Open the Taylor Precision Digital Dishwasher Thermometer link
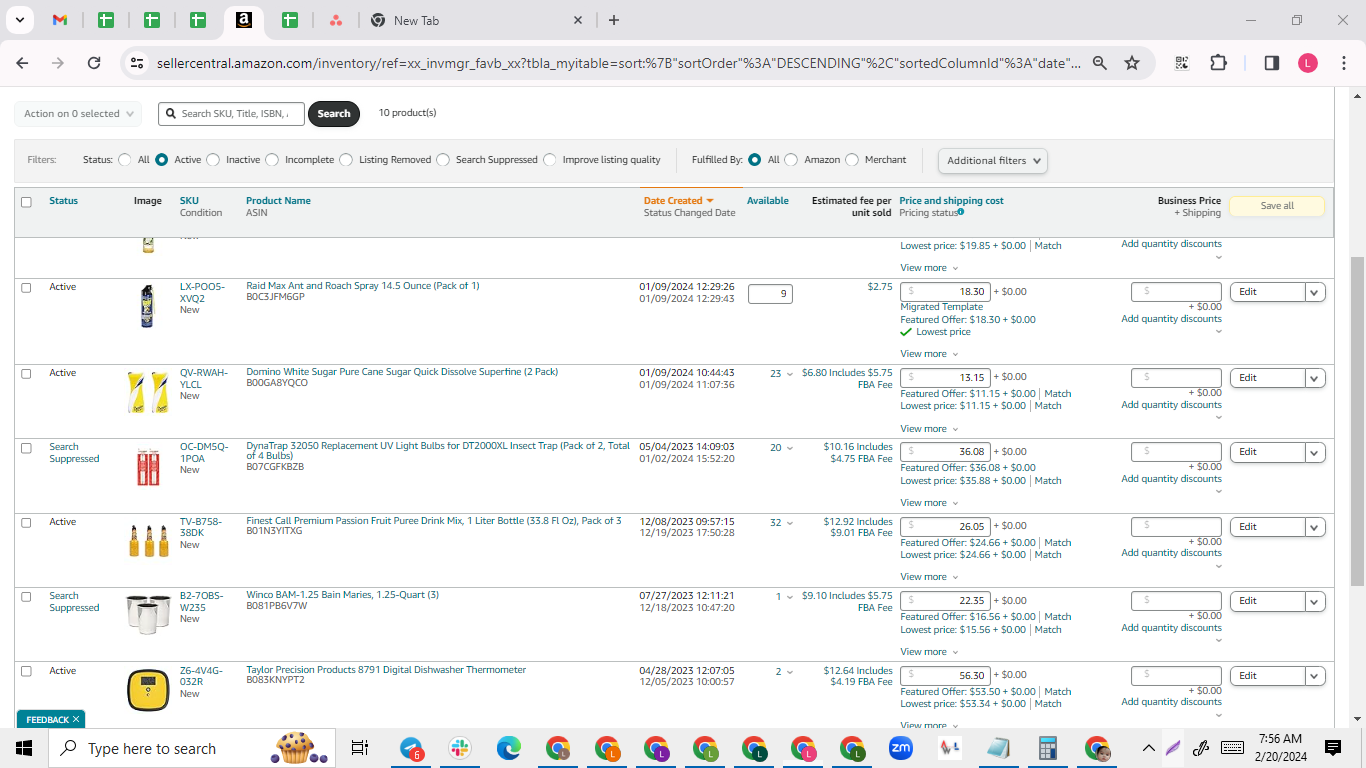The image size is (1366, 768). click(386, 670)
